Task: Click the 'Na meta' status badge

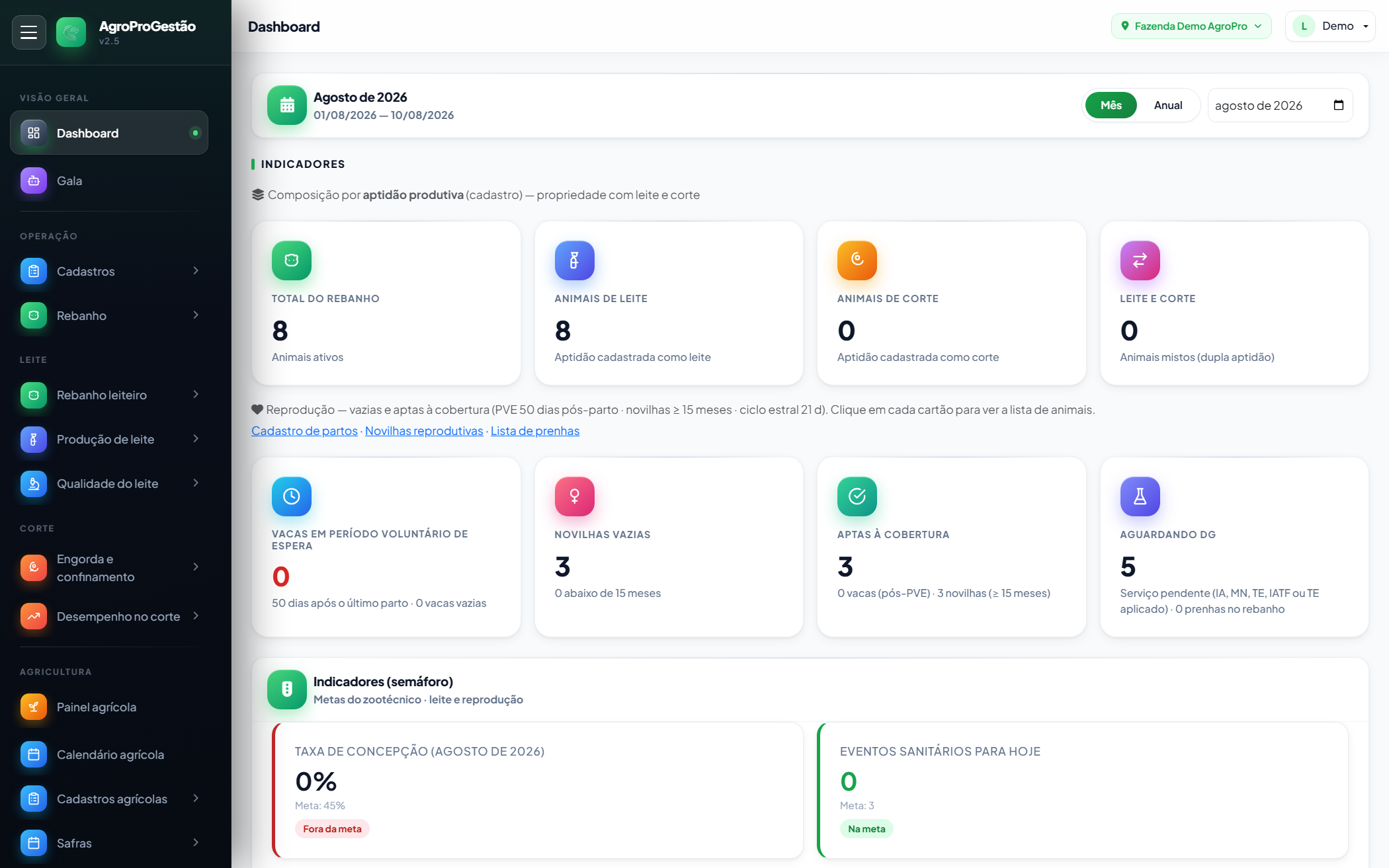Action: click(x=866, y=829)
